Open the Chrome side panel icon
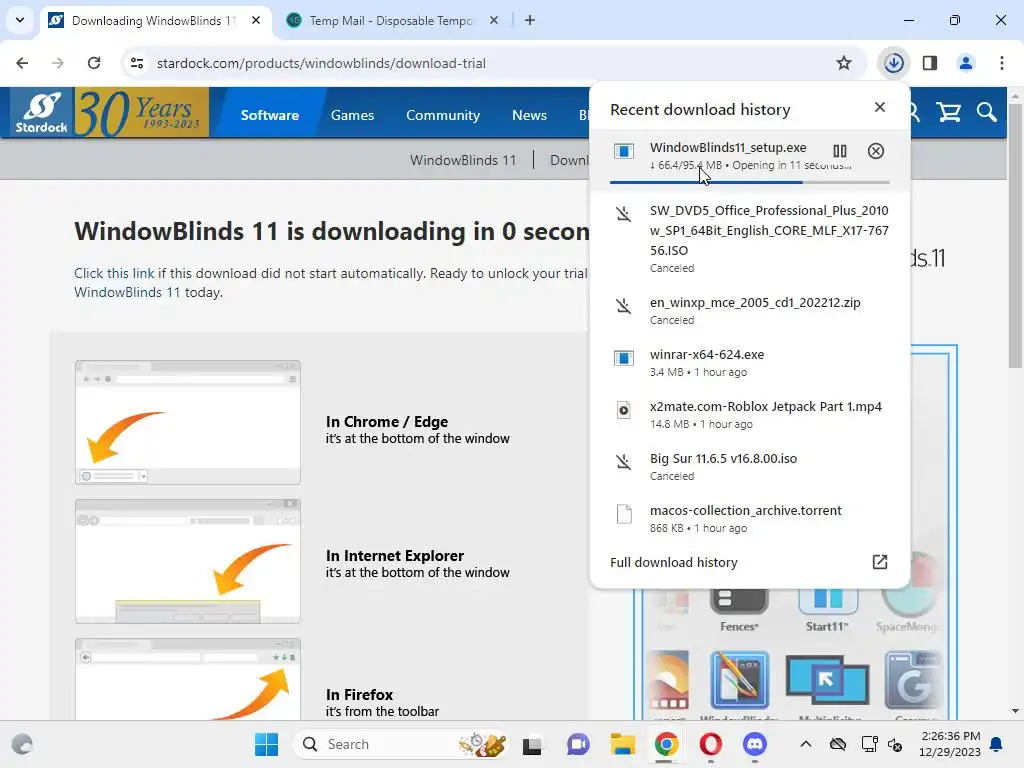 [x=930, y=63]
